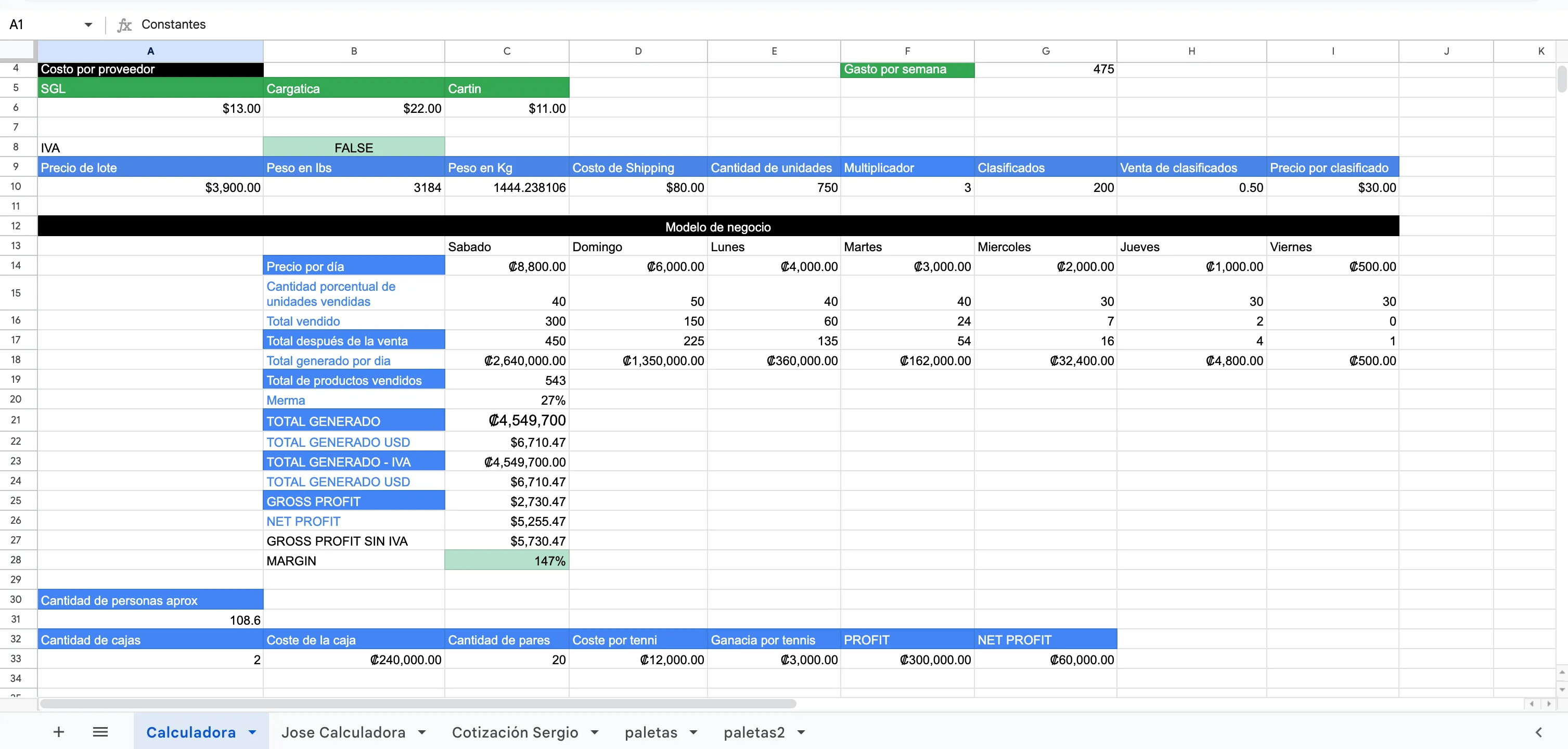
Task: Switch to the Cotización Sergio tab
Action: click(515, 732)
